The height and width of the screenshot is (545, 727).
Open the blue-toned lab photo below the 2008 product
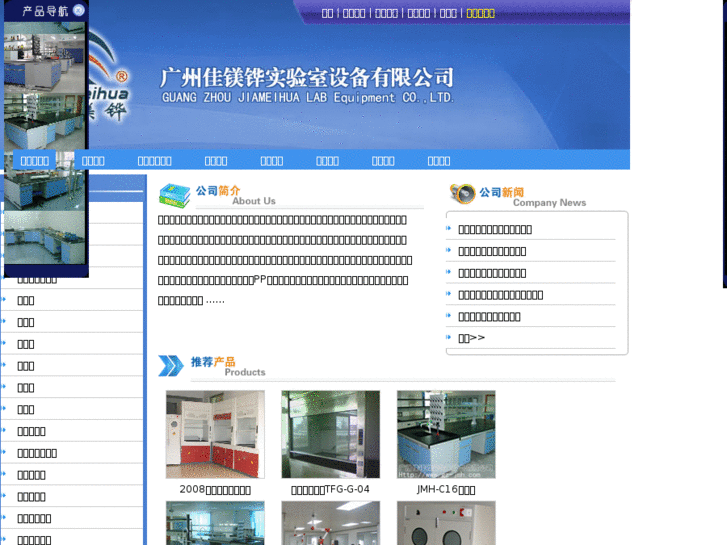click(215, 523)
